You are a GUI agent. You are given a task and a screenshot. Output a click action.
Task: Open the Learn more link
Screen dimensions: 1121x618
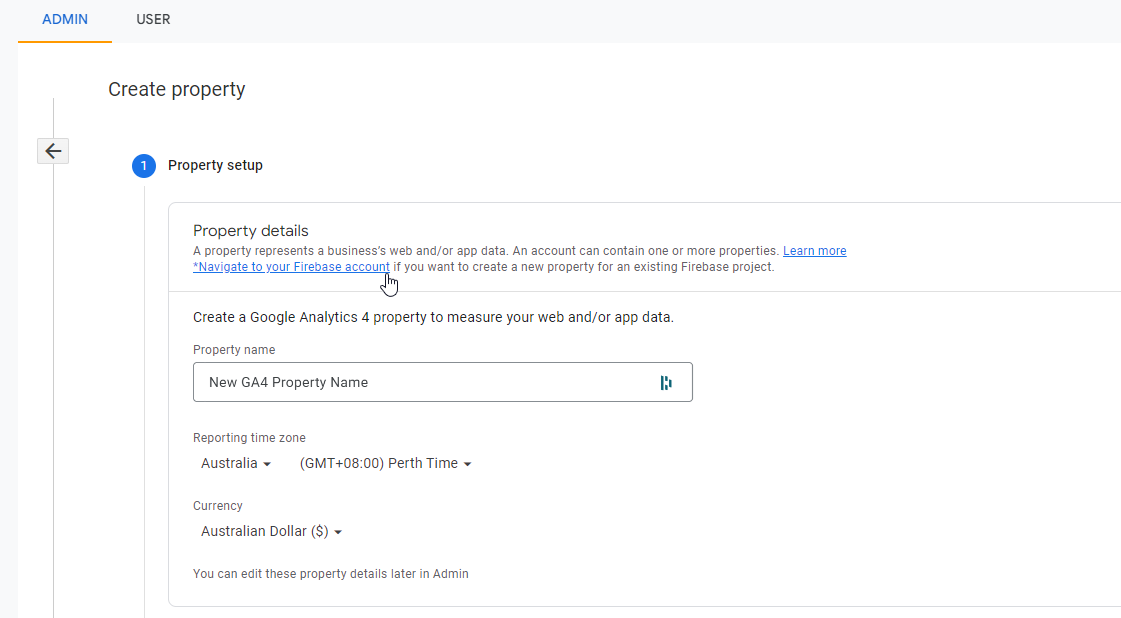coord(814,251)
